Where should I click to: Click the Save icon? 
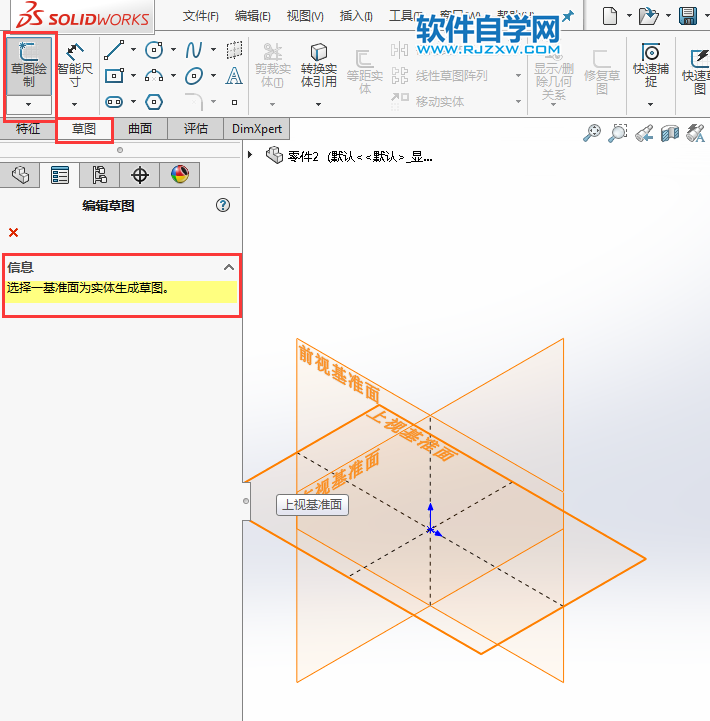[688, 16]
